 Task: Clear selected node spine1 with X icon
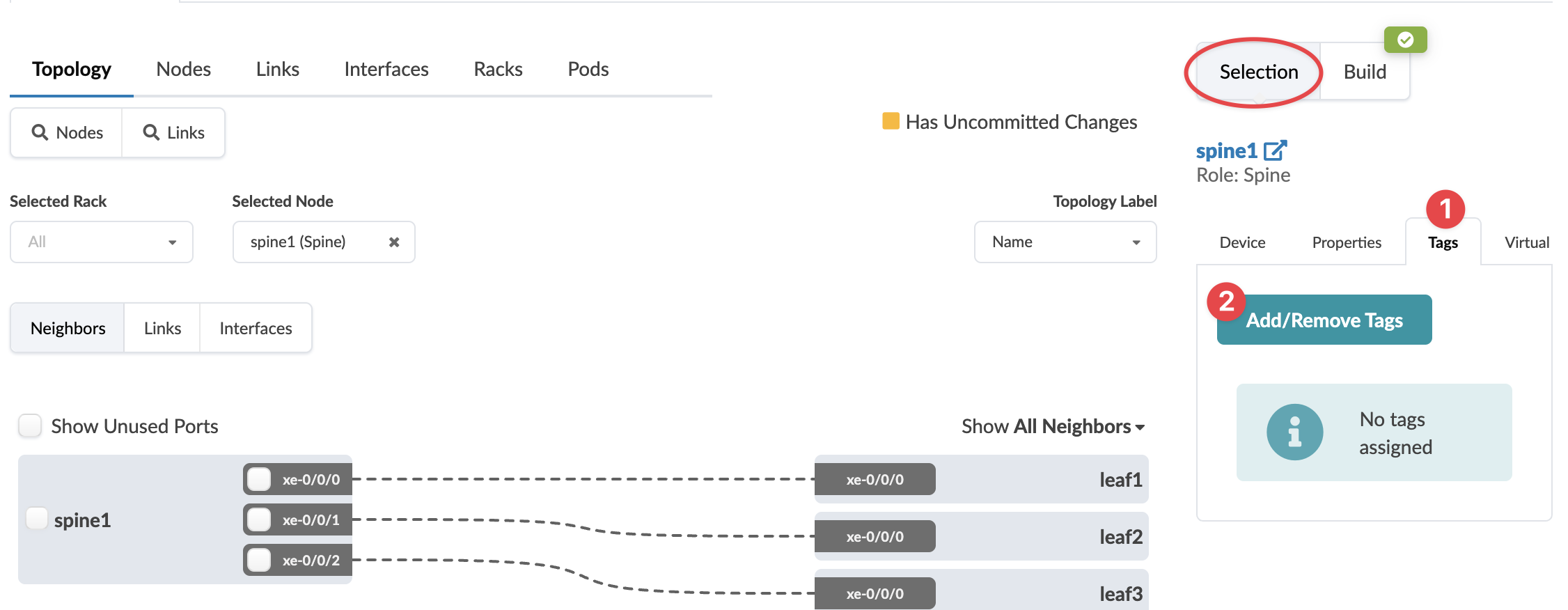pyautogui.click(x=394, y=242)
